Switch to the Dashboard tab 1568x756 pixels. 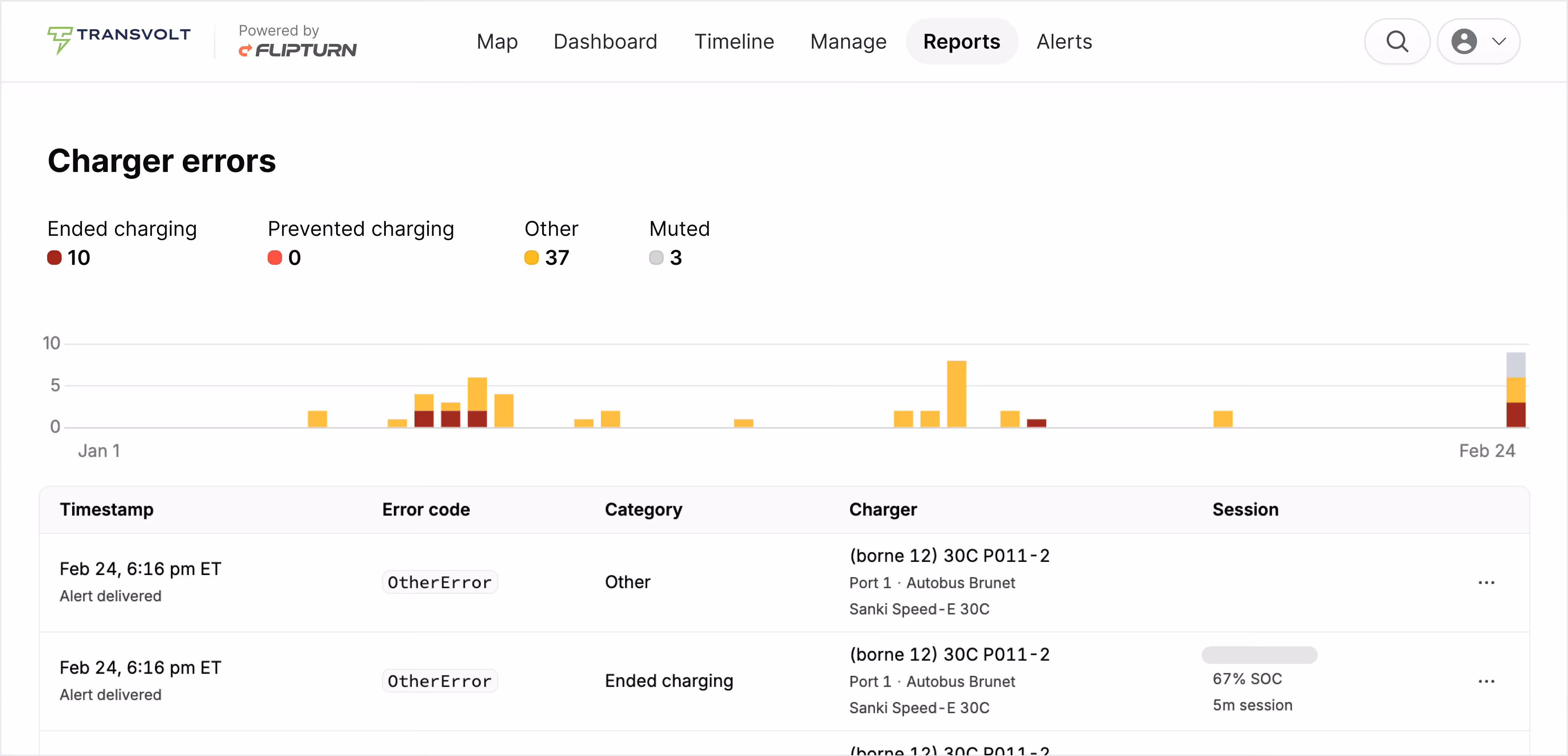(606, 41)
